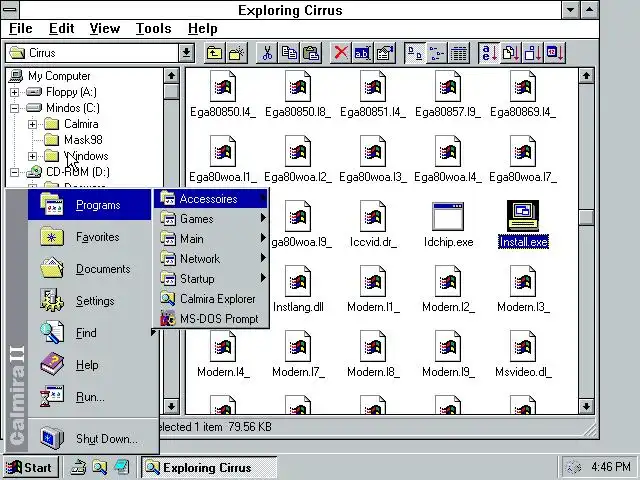Click system tray icon beside clock
The width and height of the screenshot is (640, 480).
[575, 467]
